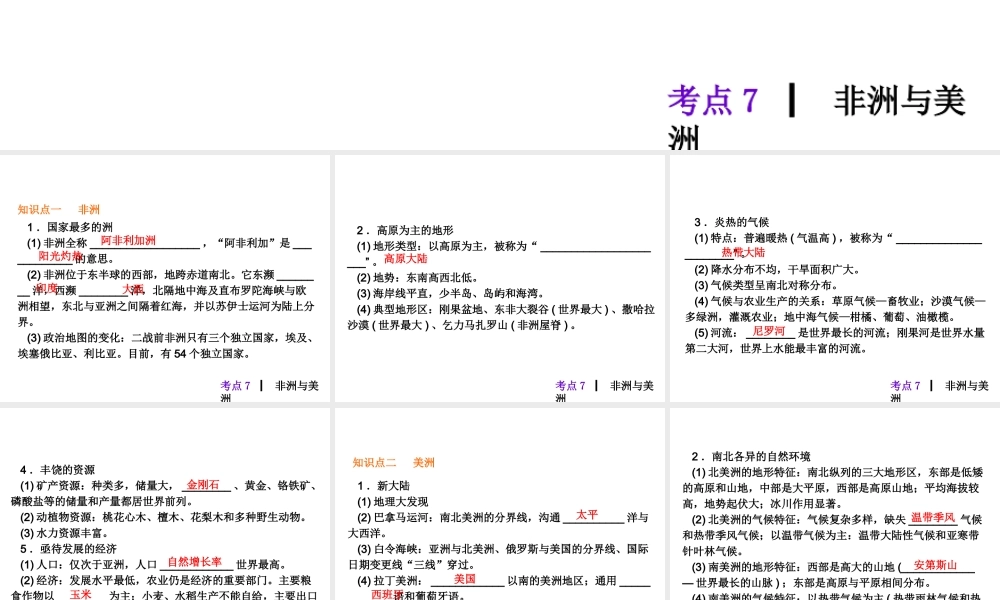The width and height of the screenshot is (1000, 600).
Task: Click the orange heading 知识点一 非洲
Action: (59, 209)
